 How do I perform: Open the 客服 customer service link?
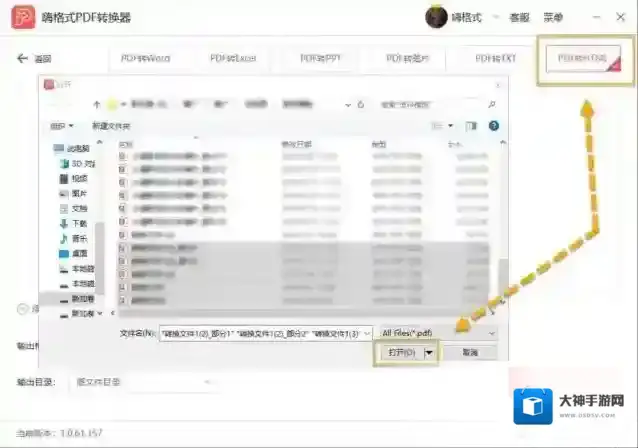coord(519,17)
